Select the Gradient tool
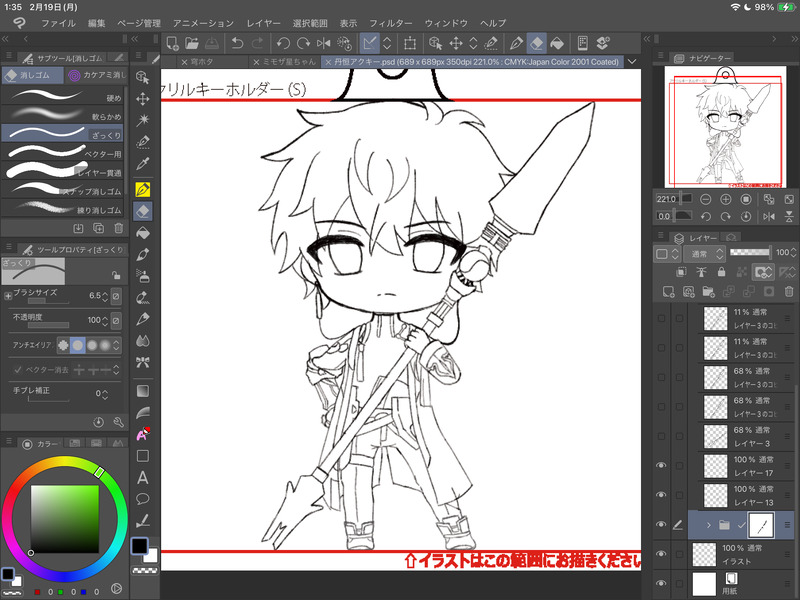The image size is (800, 600). click(x=143, y=391)
